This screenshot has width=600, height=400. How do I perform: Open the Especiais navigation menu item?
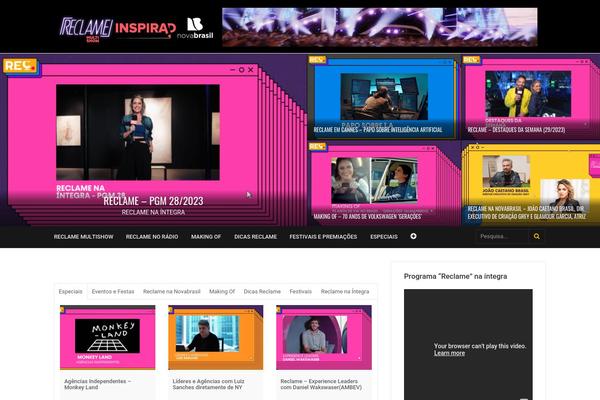coord(384,237)
